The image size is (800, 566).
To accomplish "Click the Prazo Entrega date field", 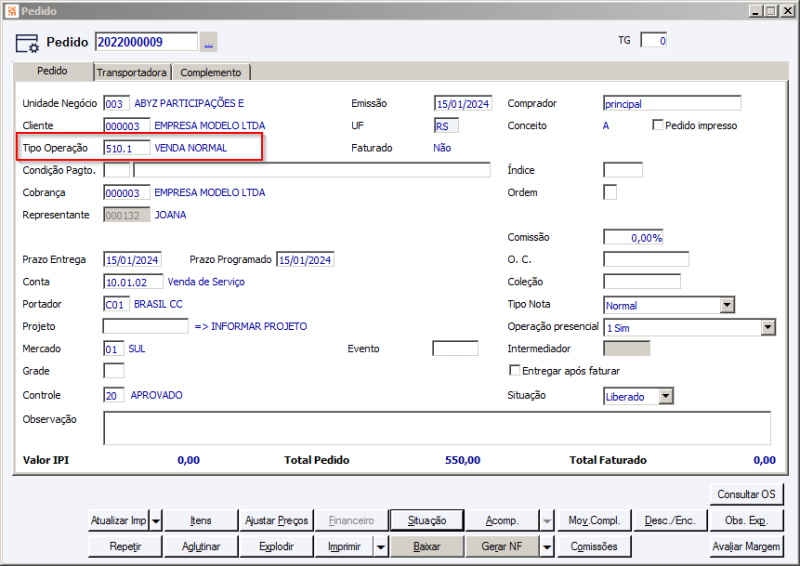I will coord(133,260).
